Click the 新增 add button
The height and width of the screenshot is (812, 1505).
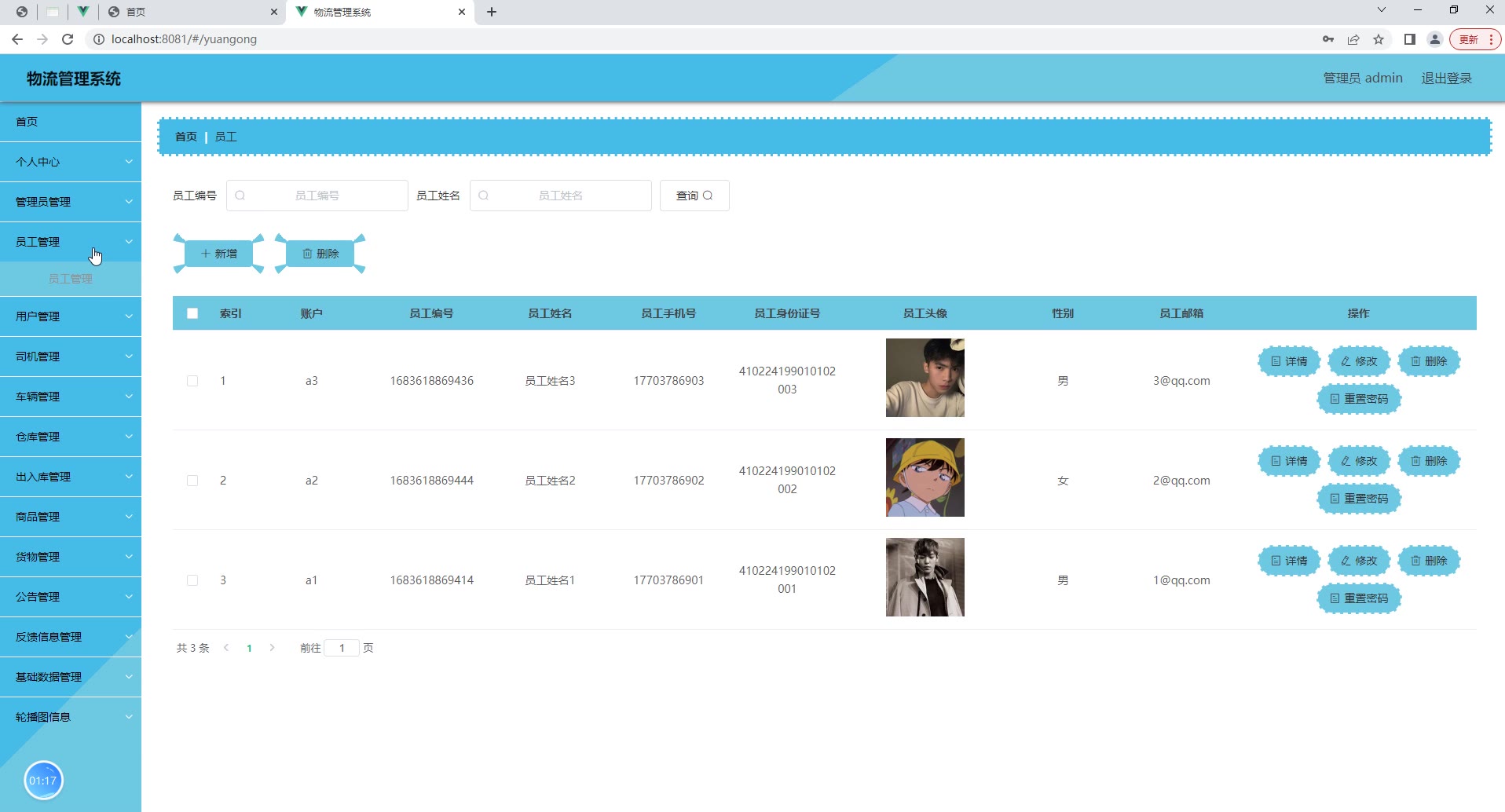pyautogui.click(x=218, y=254)
